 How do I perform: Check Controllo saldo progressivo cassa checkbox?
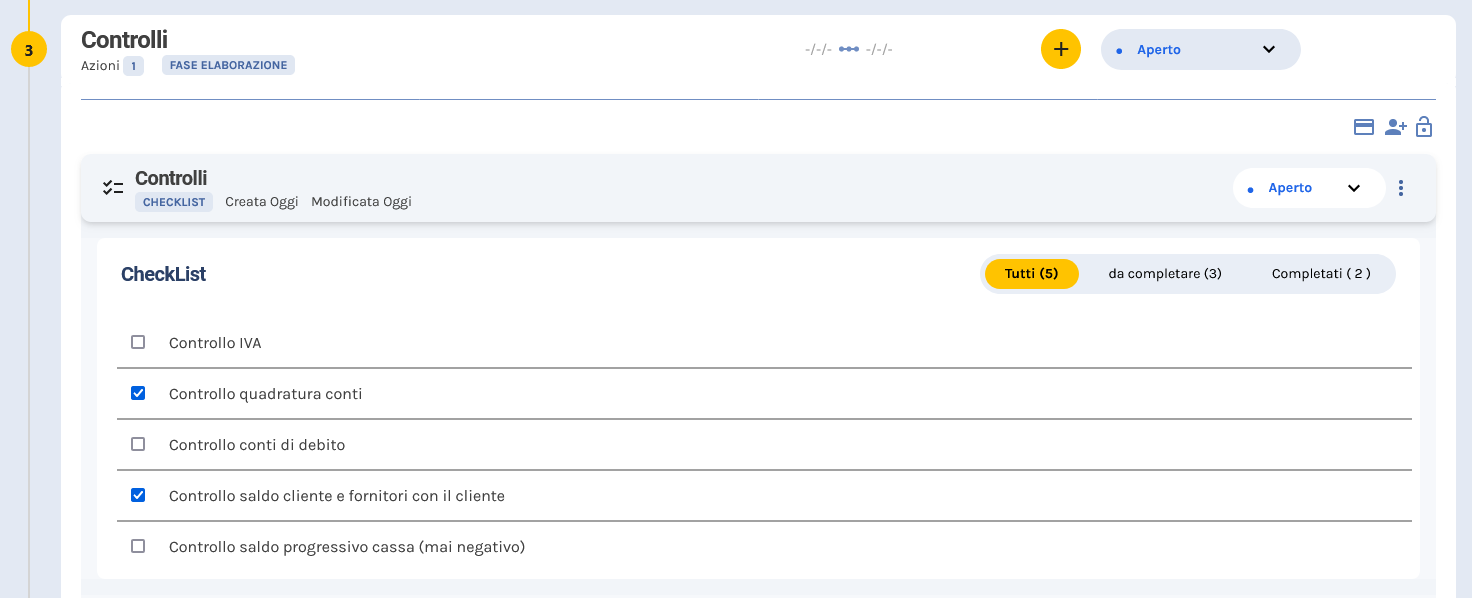coord(138,546)
